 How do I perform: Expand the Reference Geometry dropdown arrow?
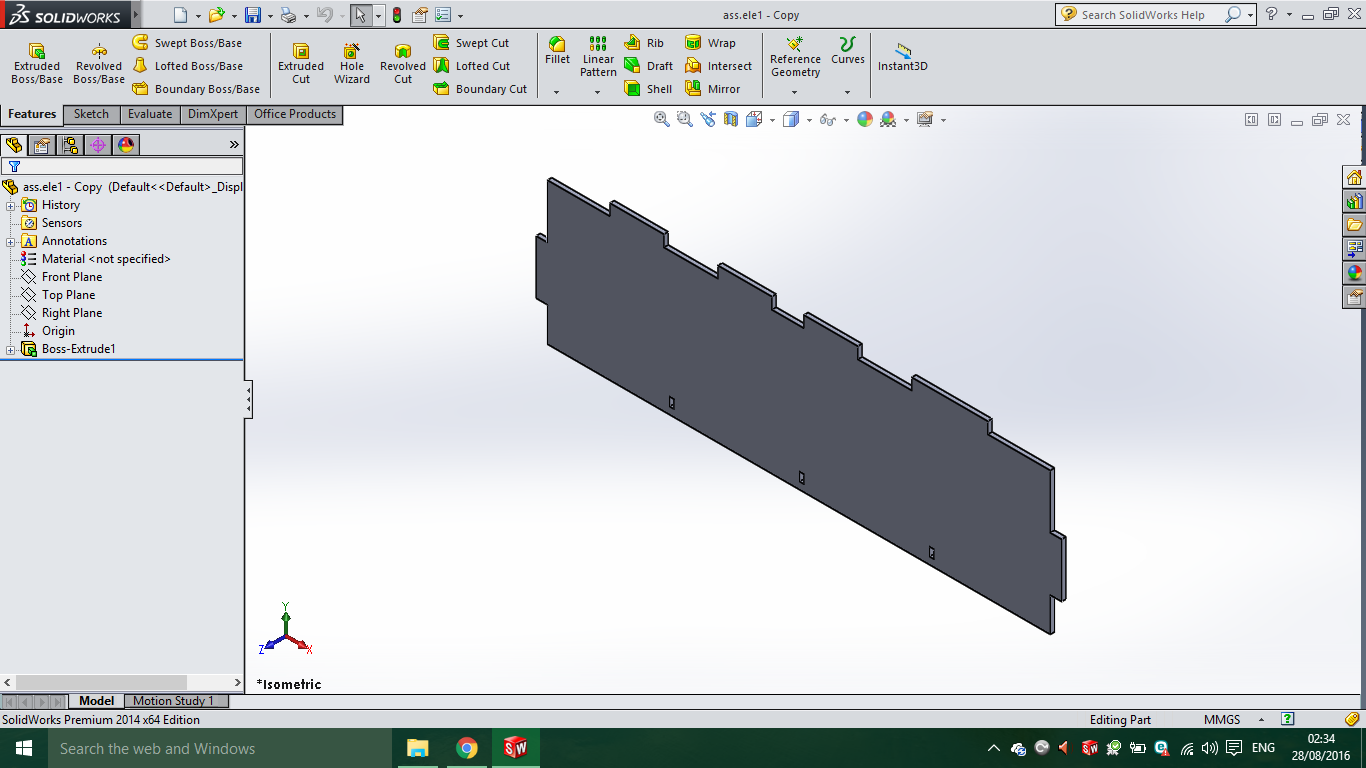coord(795,92)
